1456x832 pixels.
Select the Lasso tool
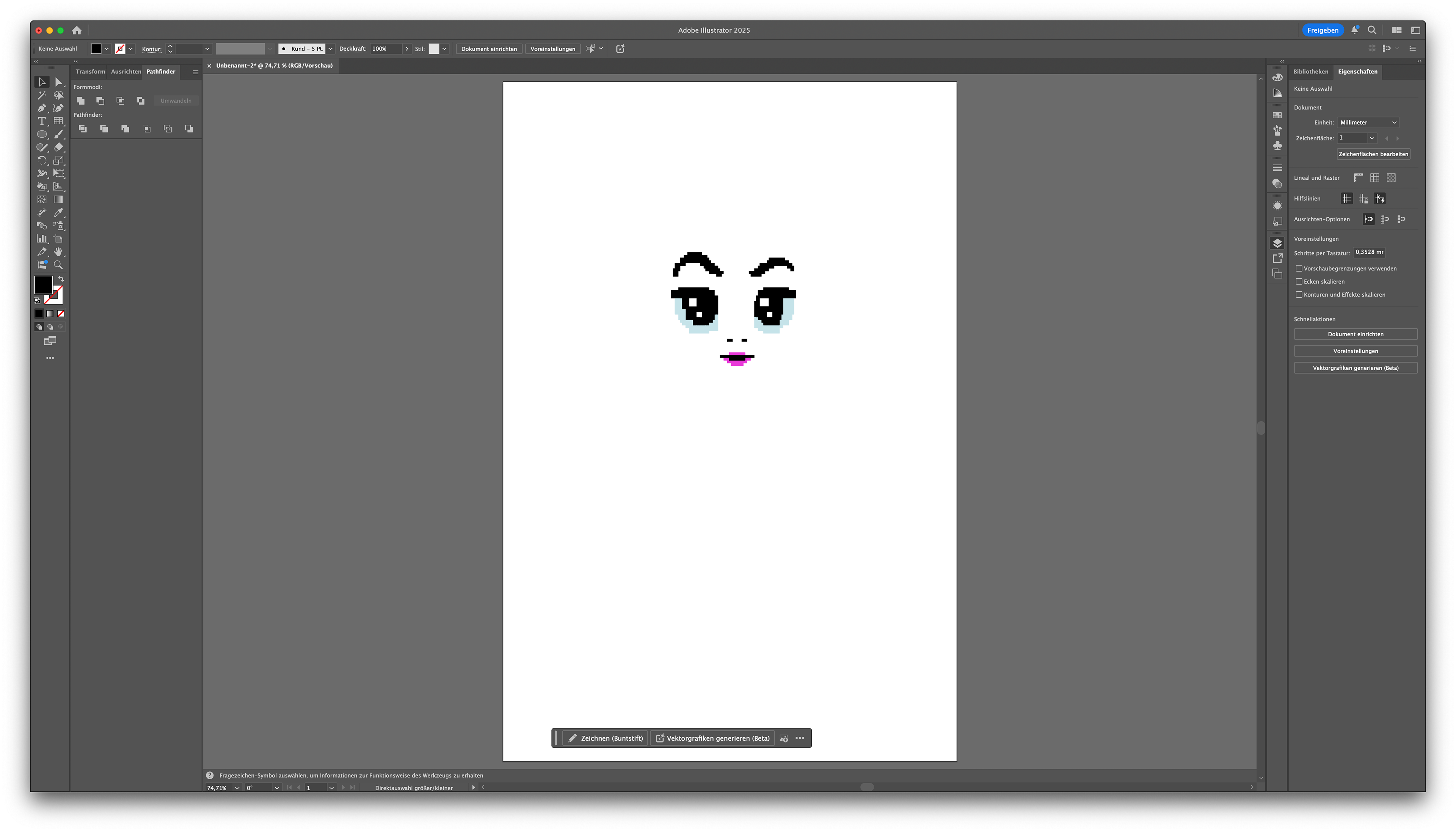[58, 96]
